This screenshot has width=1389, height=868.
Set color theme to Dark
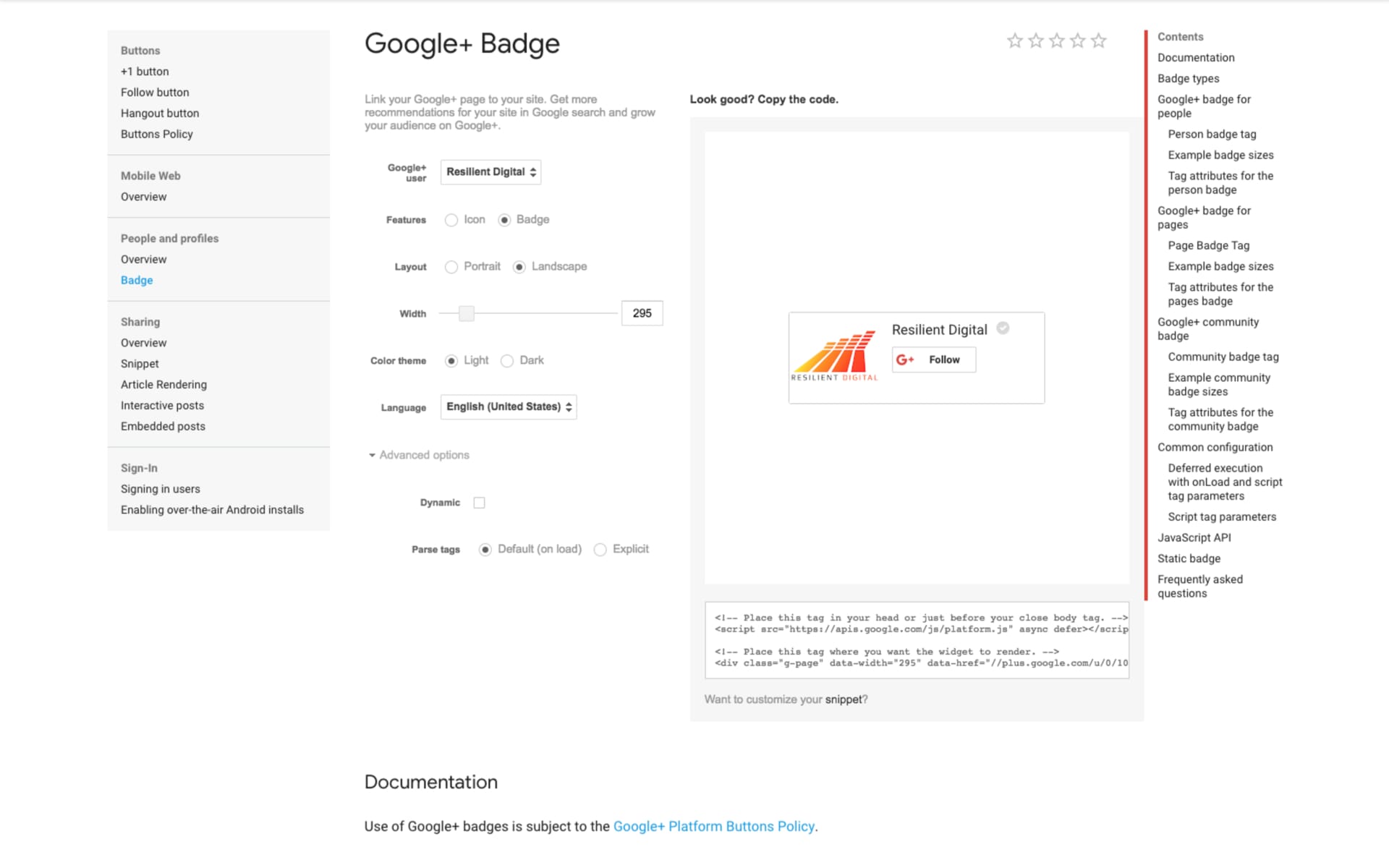[507, 361]
